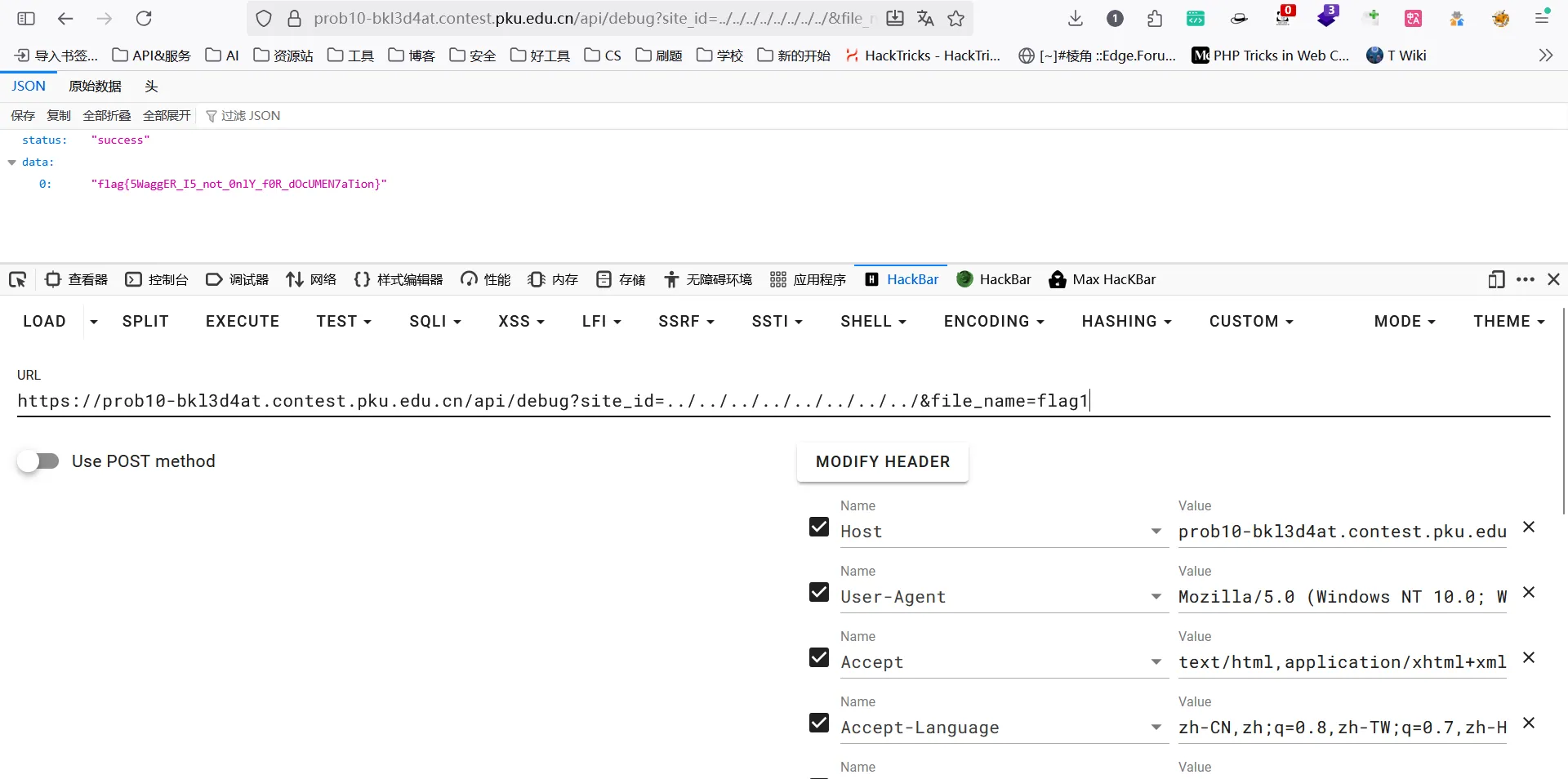Uncheck the Host header checkbox
Viewport: 1568px width, 779px height.
819,527
